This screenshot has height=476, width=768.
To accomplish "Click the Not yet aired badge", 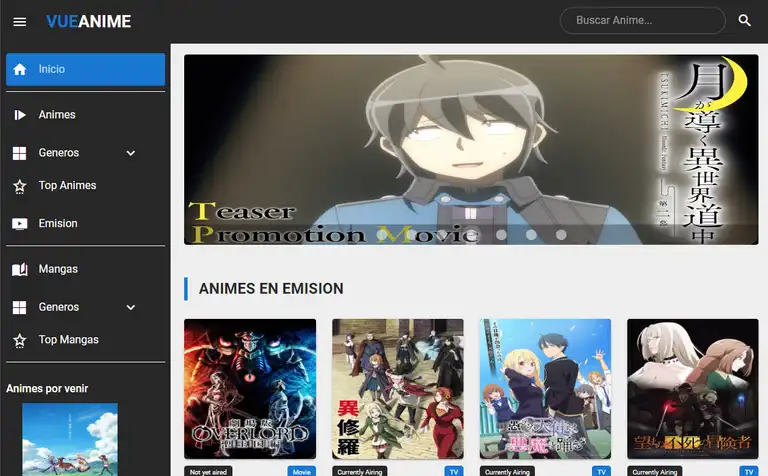I will (x=208, y=472).
